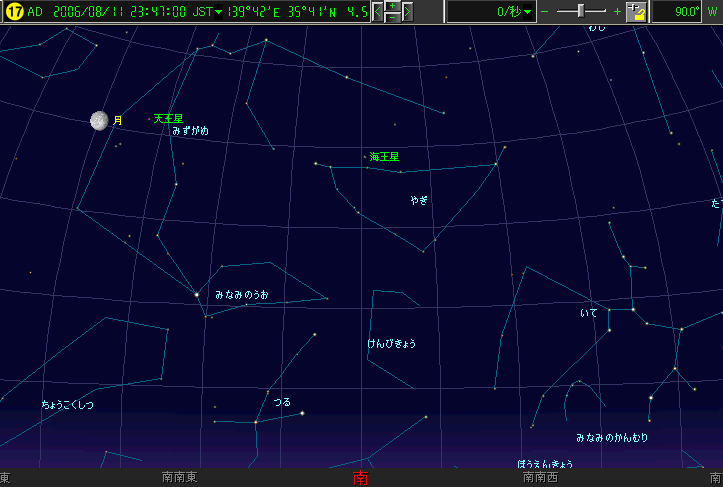Click the plus time step button
The image size is (723, 487).
(393, 6)
